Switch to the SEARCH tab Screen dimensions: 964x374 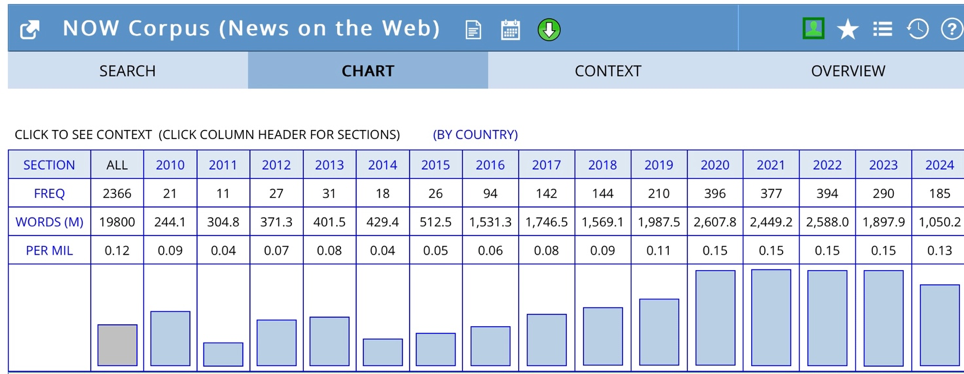coord(128,71)
